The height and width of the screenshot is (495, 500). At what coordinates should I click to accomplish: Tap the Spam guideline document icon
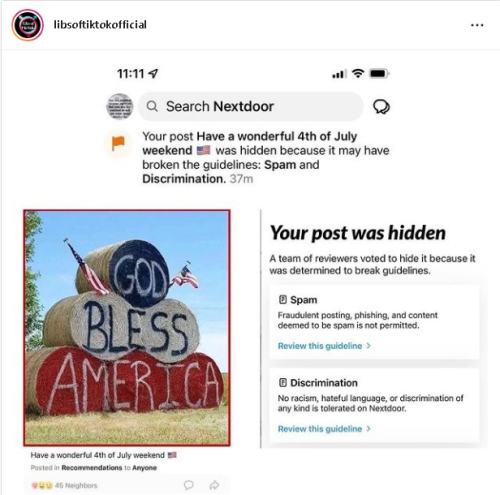click(282, 299)
